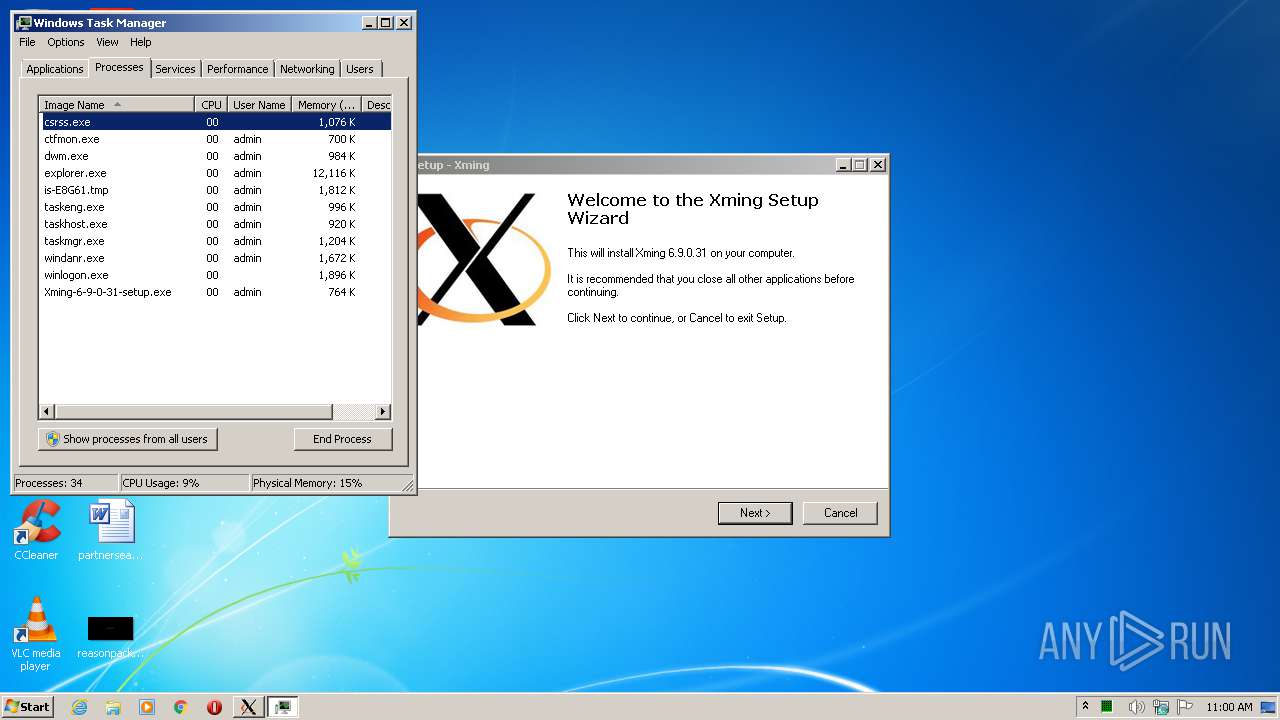Select is-E8G61.tmp process row
The height and width of the screenshot is (720, 1280).
tap(215, 190)
